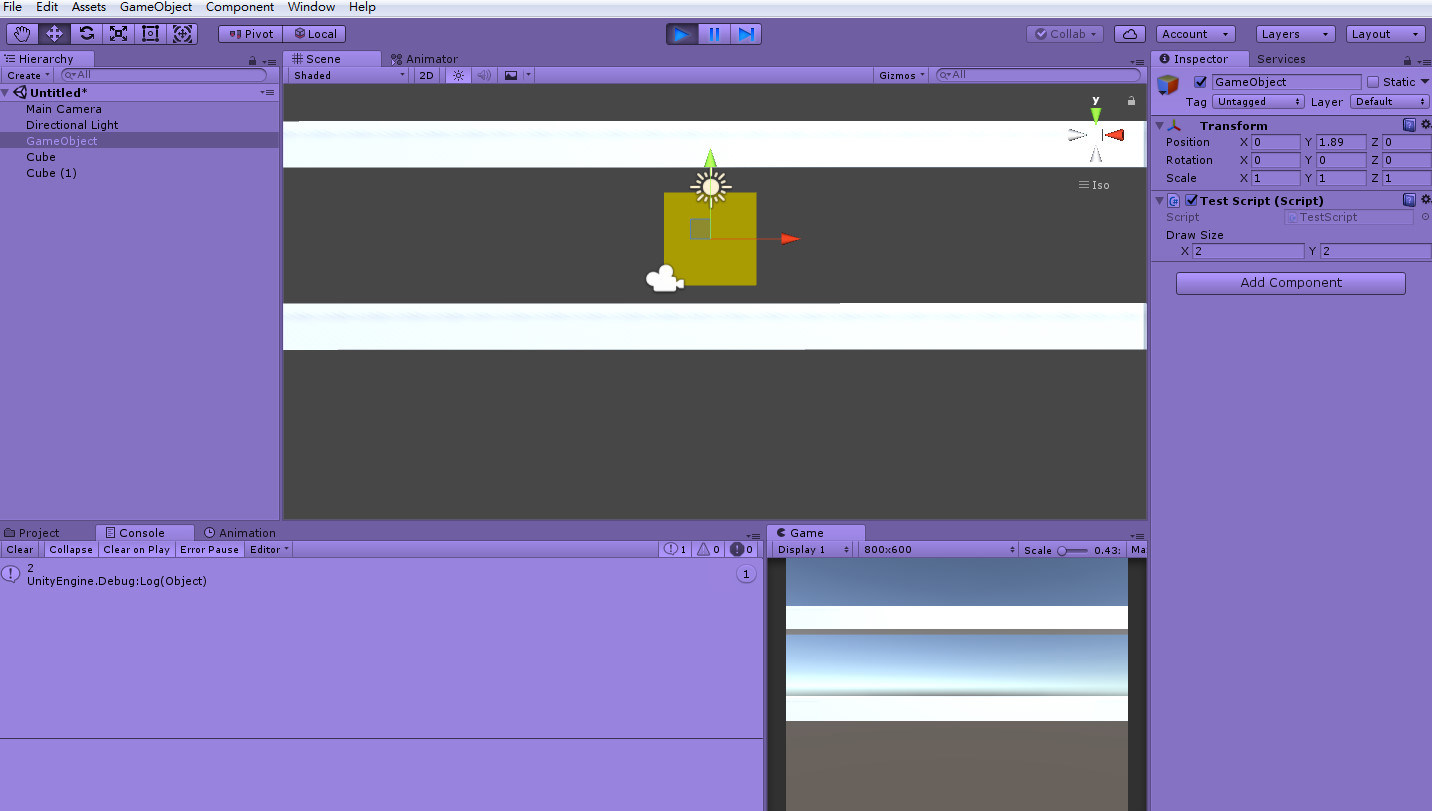1432x811 pixels.
Task: Open the Layout dropdown
Action: pos(1385,33)
